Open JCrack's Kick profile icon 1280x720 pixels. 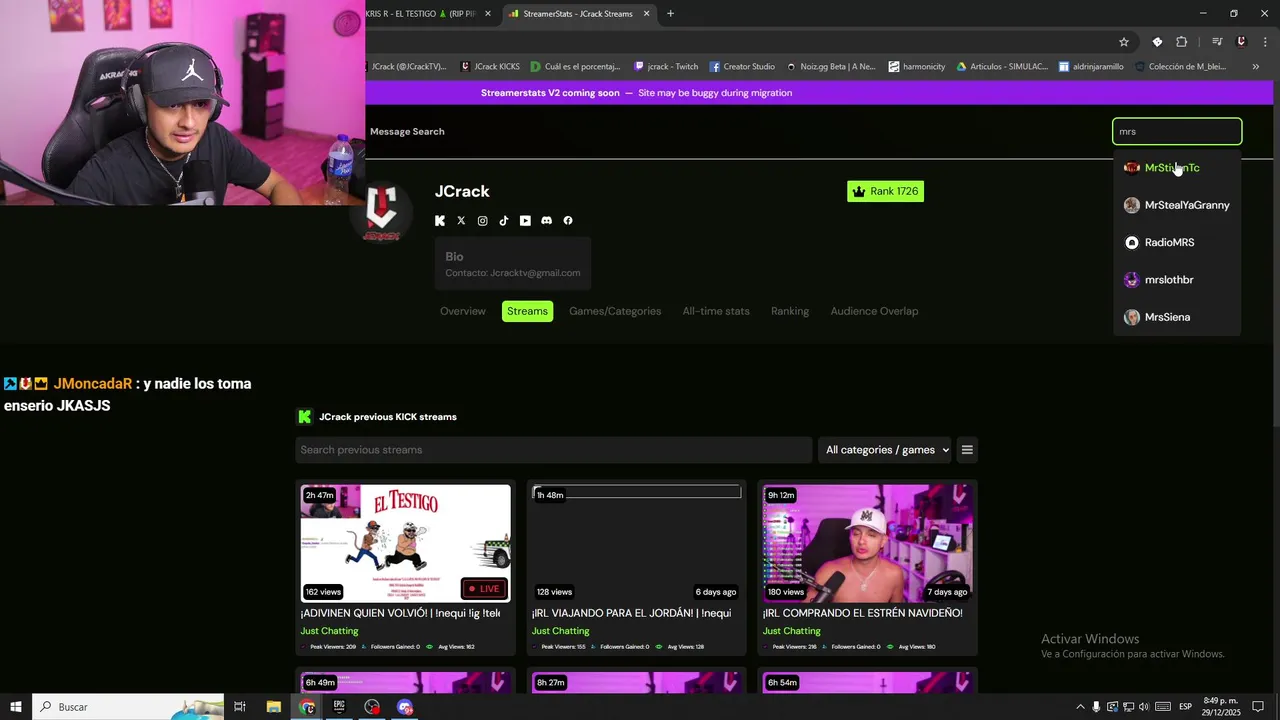[440, 221]
